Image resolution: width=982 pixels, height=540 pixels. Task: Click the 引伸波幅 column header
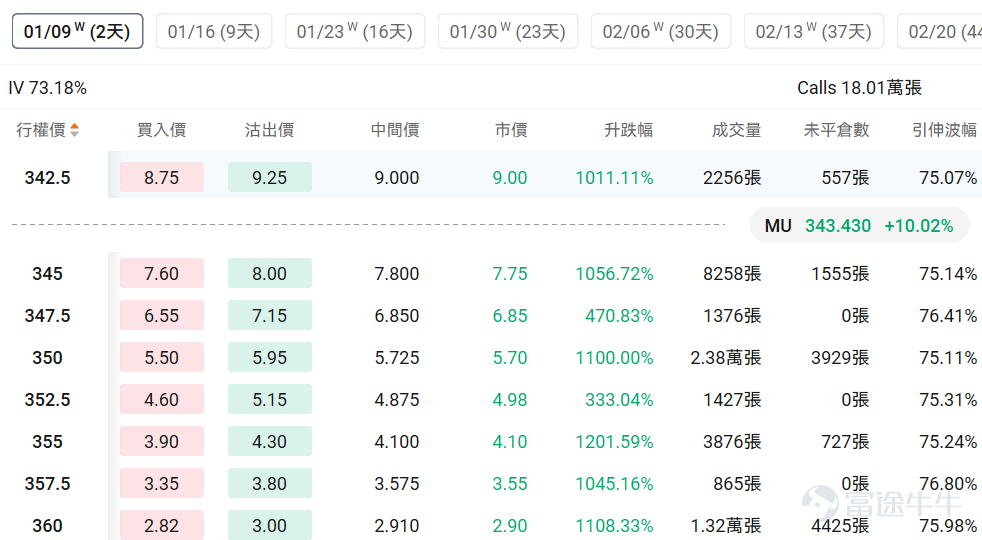[x=944, y=130]
